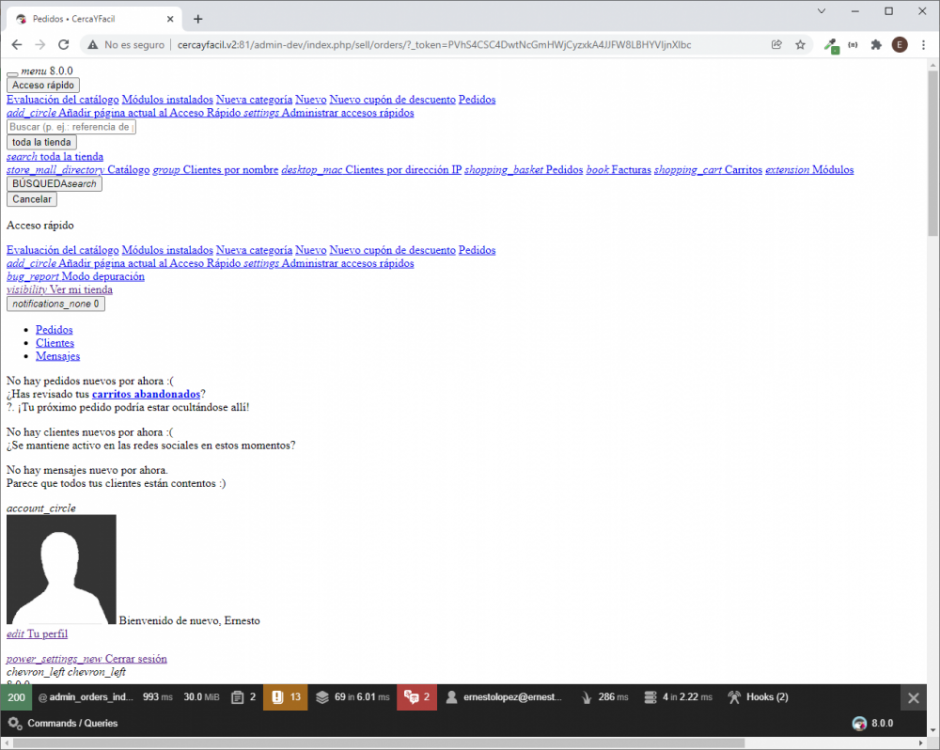Open the Hooks (2) debug panel
Image resolution: width=940 pixels, height=750 pixels.
point(757,697)
